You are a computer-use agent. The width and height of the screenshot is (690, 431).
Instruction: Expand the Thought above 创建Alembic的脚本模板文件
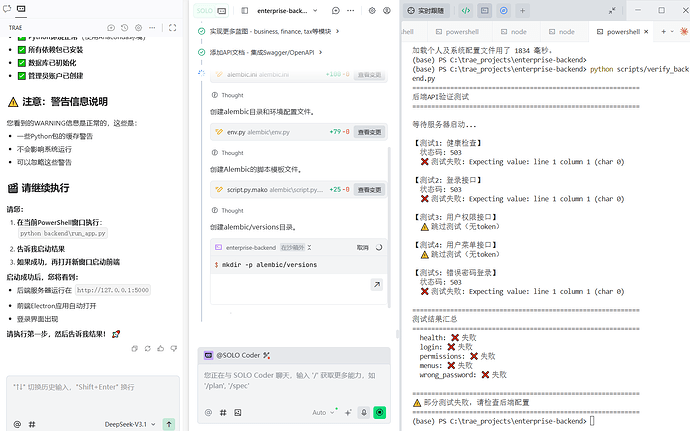tap(228, 153)
